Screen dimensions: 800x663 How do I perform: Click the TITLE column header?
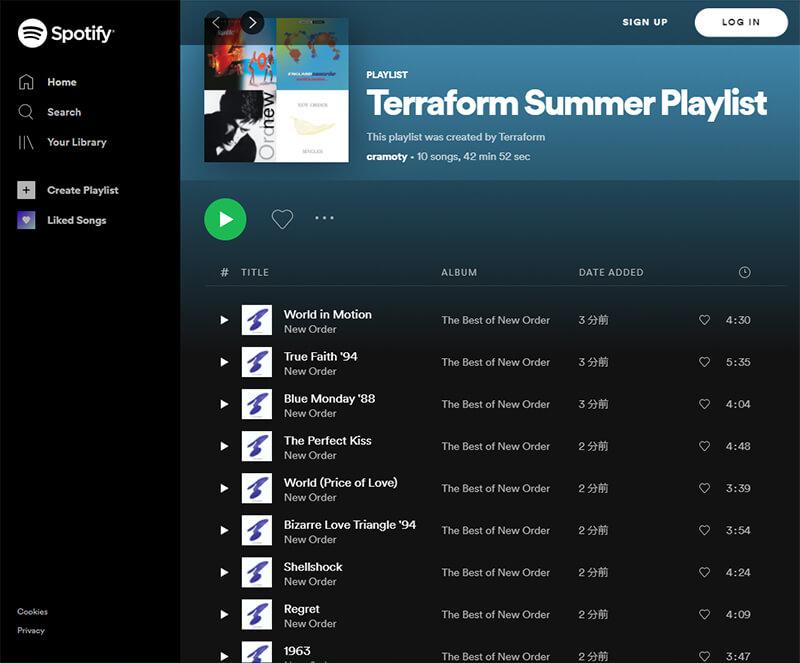point(255,273)
